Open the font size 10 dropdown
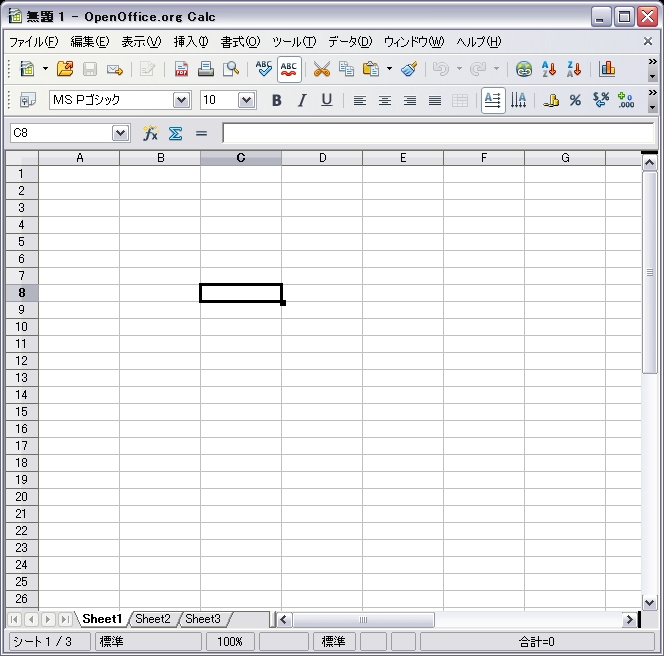 (x=246, y=100)
